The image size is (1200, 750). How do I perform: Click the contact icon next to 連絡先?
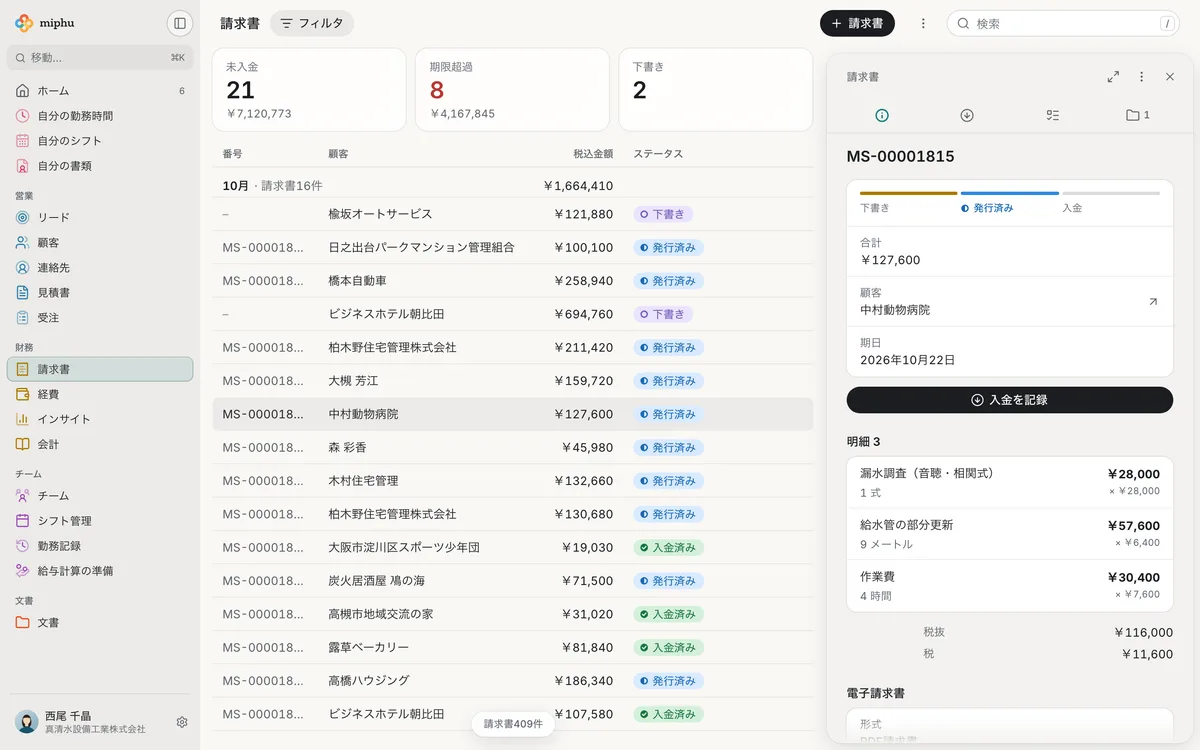click(x=23, y=268)
